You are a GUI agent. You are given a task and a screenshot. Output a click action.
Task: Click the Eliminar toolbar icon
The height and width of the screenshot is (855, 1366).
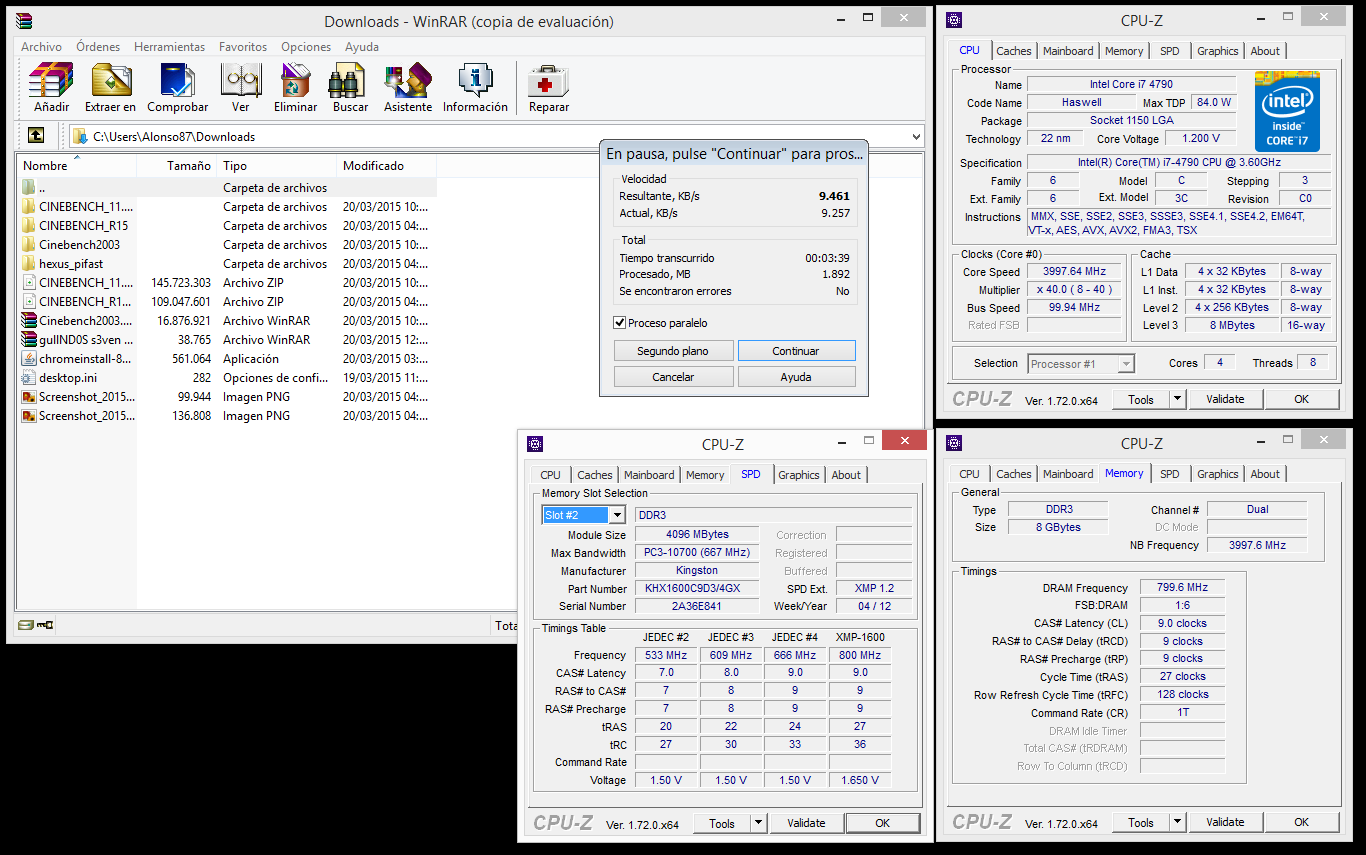pos(295,81)
